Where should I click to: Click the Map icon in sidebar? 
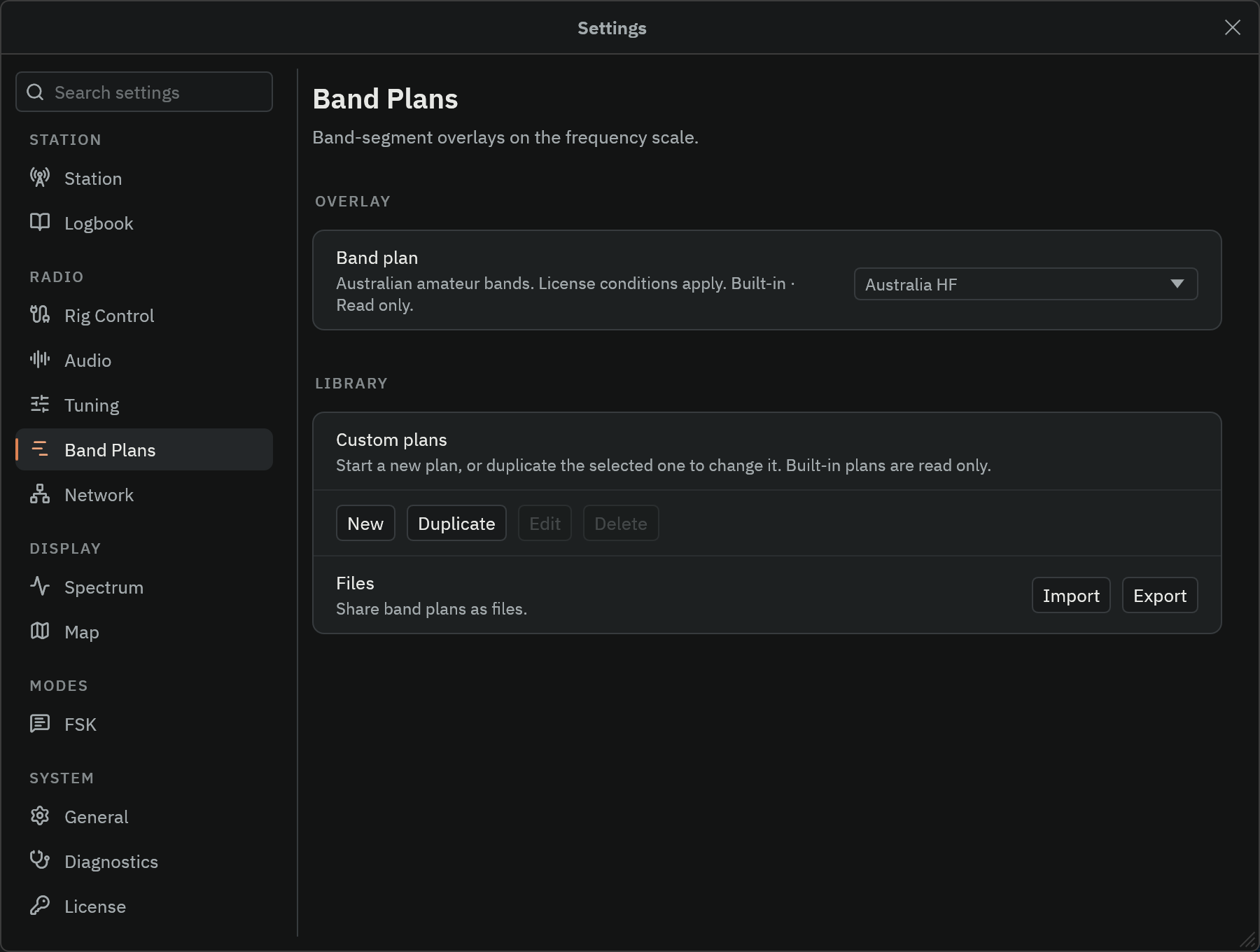click(x=40, y=631)
